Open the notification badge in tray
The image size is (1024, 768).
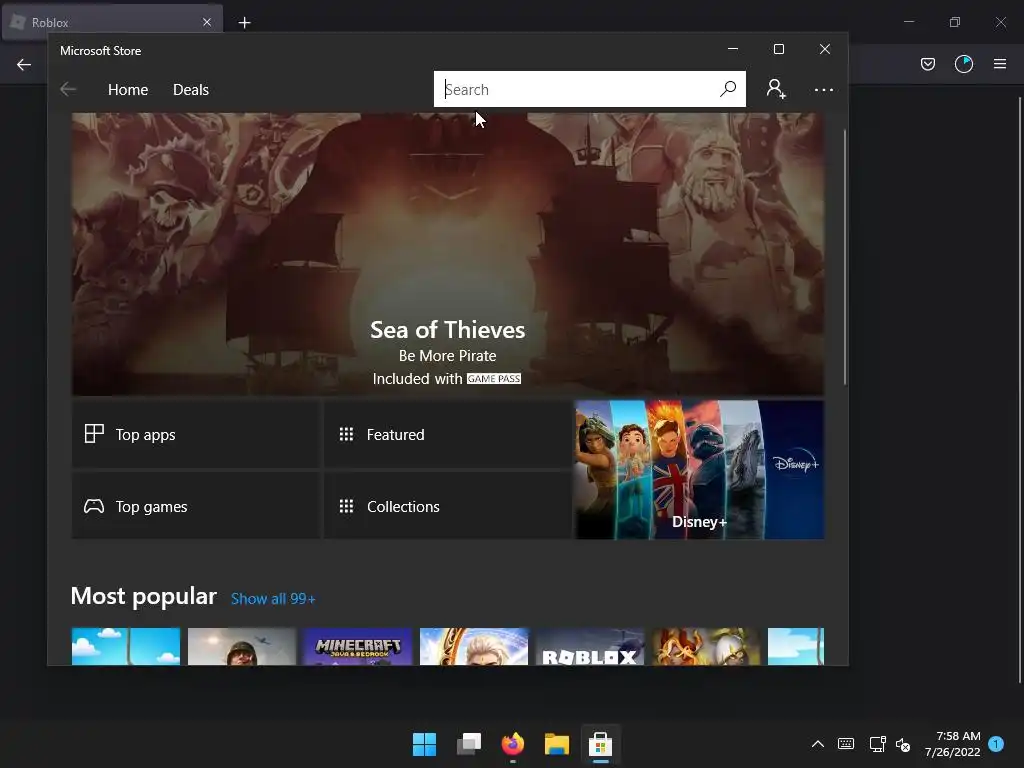pyautogui.click(x=996, y=744)
